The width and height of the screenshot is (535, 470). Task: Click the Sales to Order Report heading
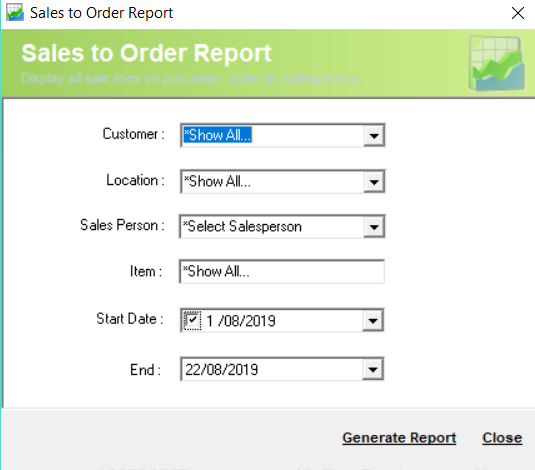[x=146, y=53]
